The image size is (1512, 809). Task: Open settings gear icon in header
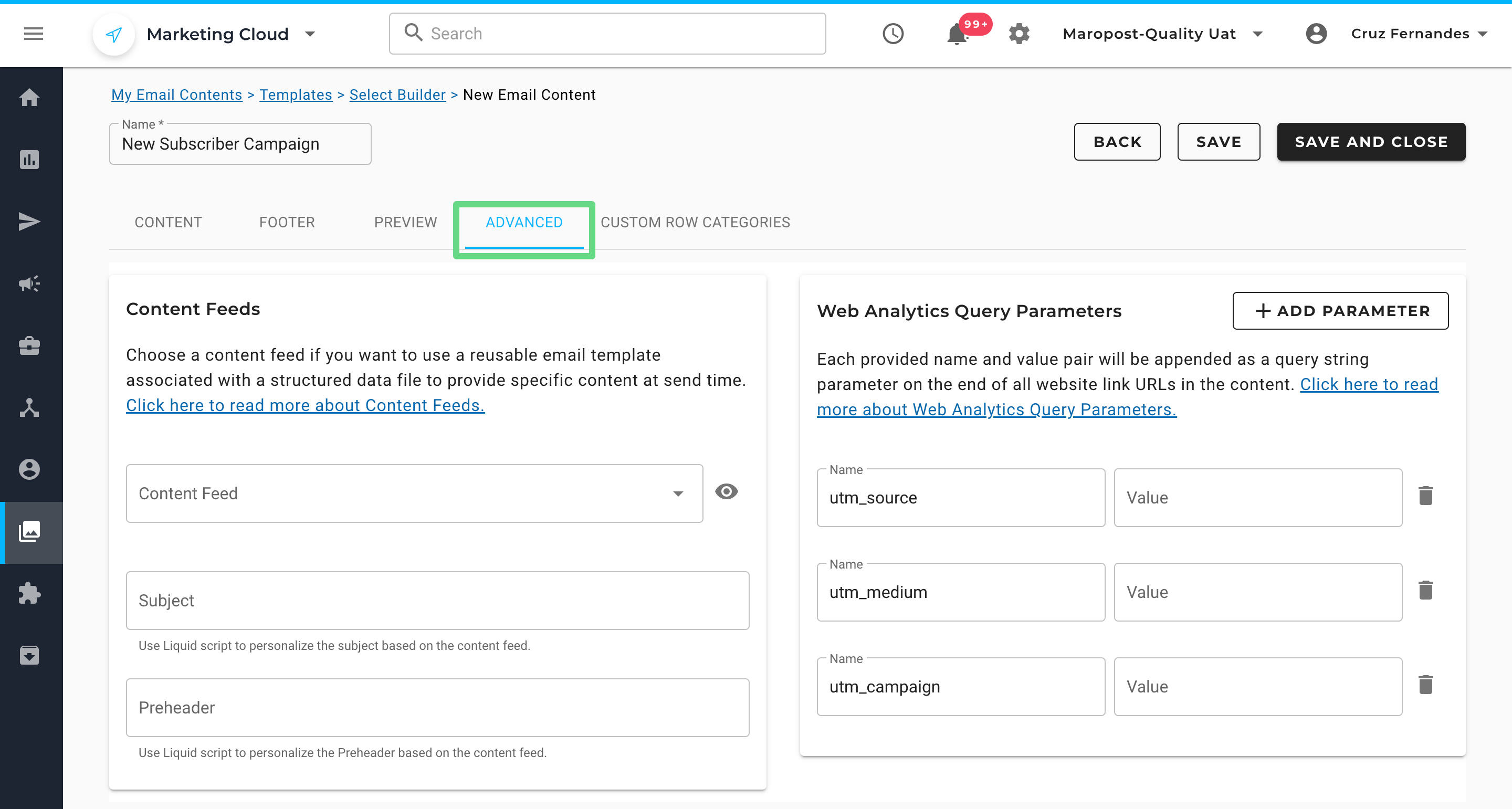click(1019, 34)
